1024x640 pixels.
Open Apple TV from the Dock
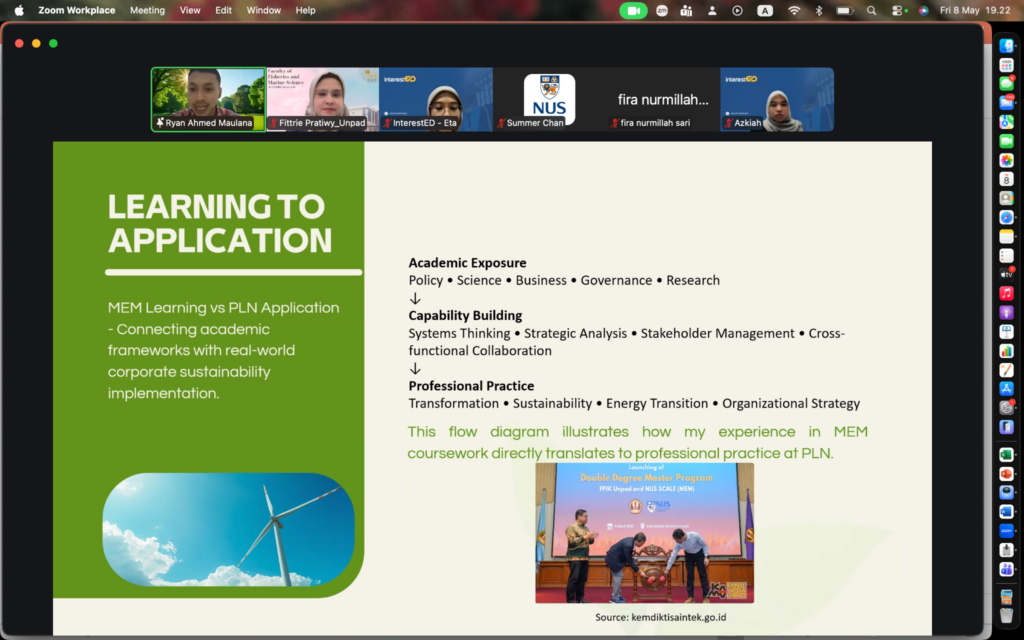tap(1006, 274)
